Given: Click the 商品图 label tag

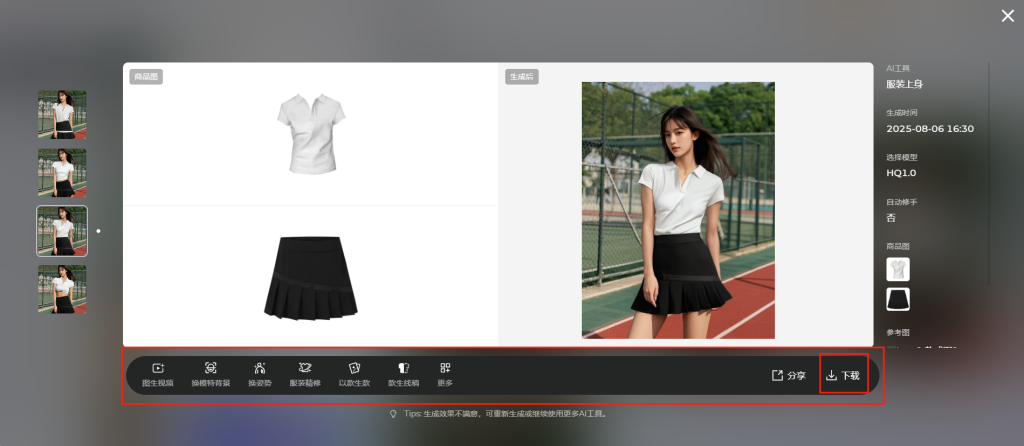Looking at the screenshot, I should tap(146, 77).
